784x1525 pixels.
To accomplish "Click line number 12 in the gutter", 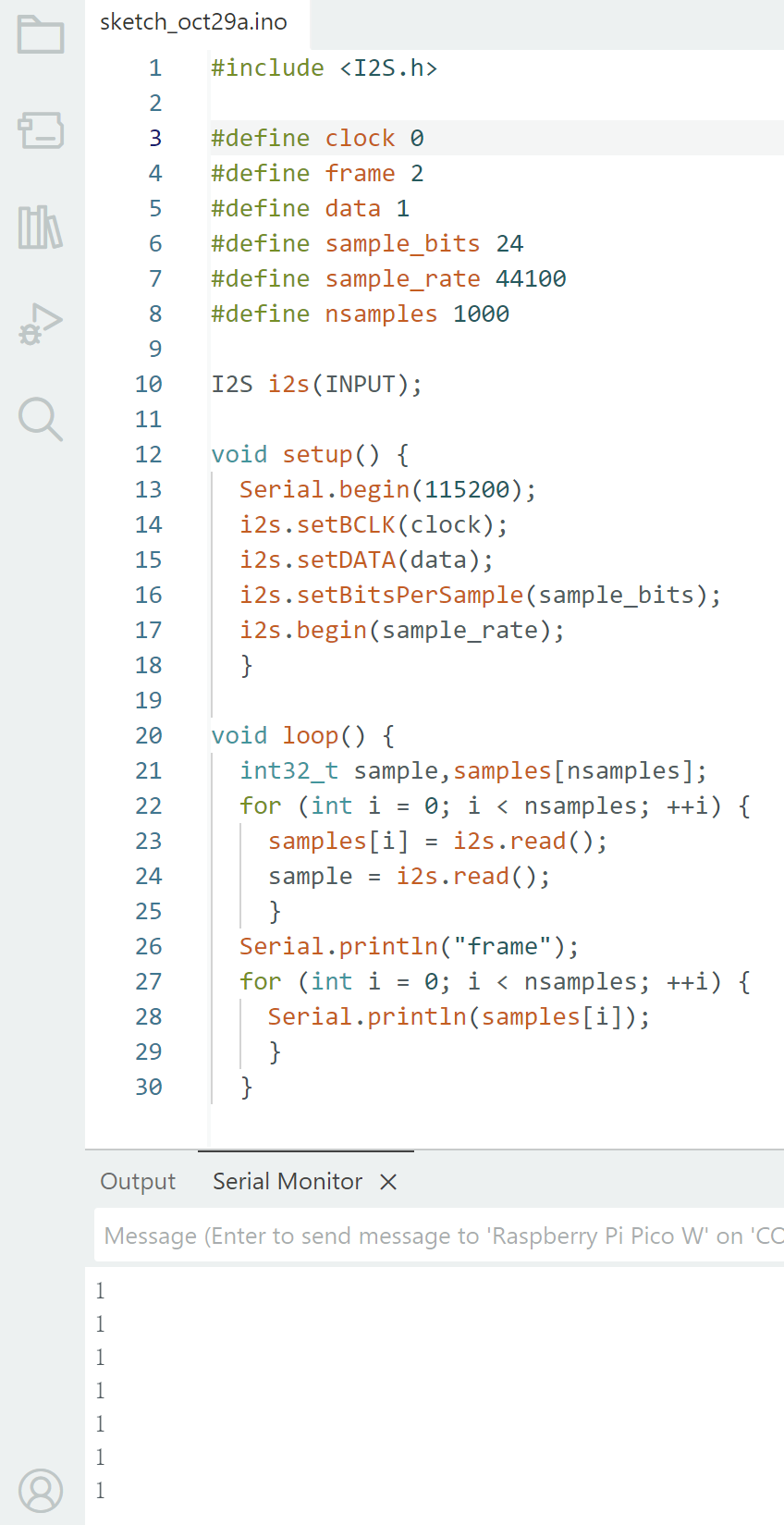I will 148,455.
